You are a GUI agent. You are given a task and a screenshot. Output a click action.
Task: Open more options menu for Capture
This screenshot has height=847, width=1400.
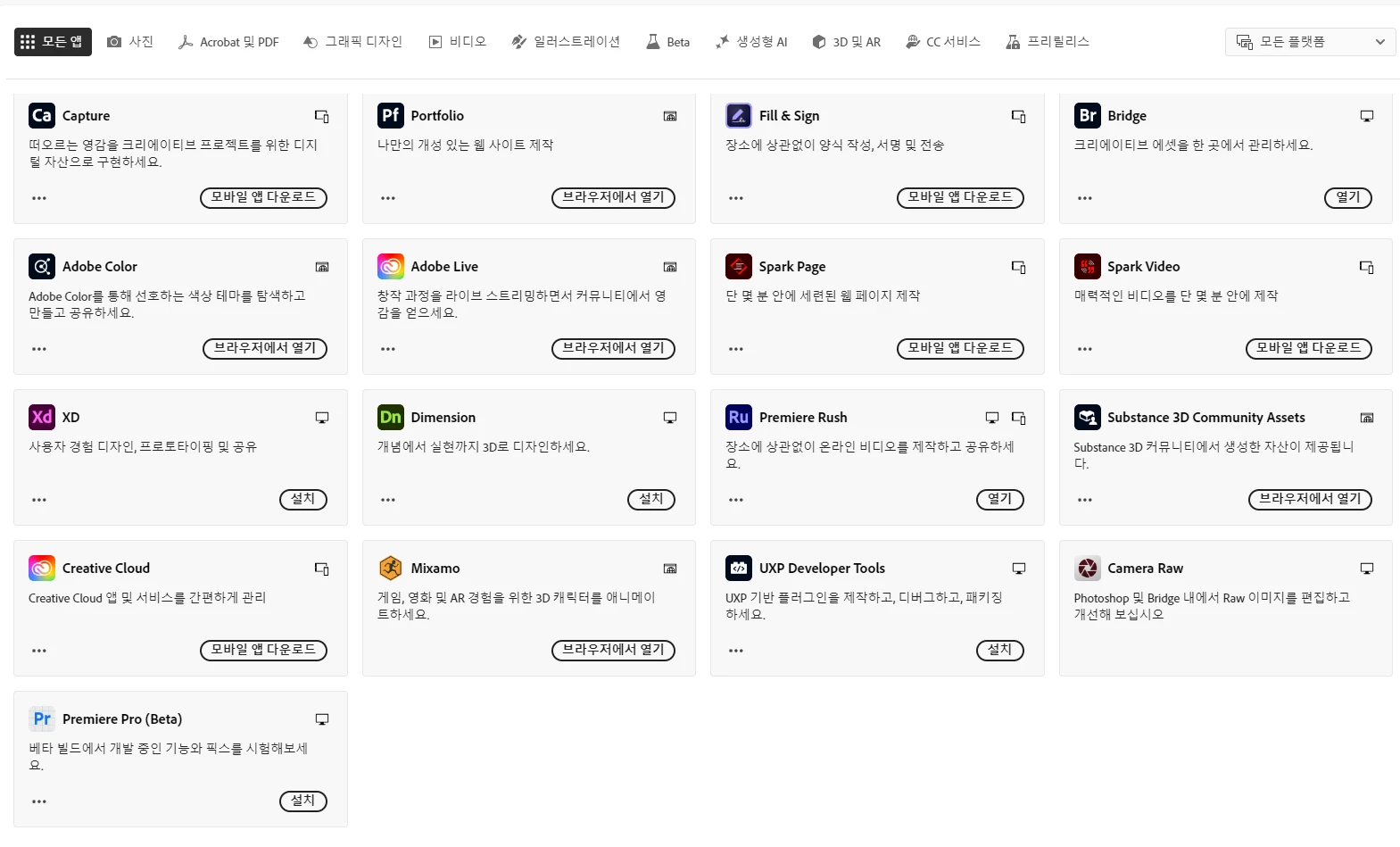click(39, 198)
